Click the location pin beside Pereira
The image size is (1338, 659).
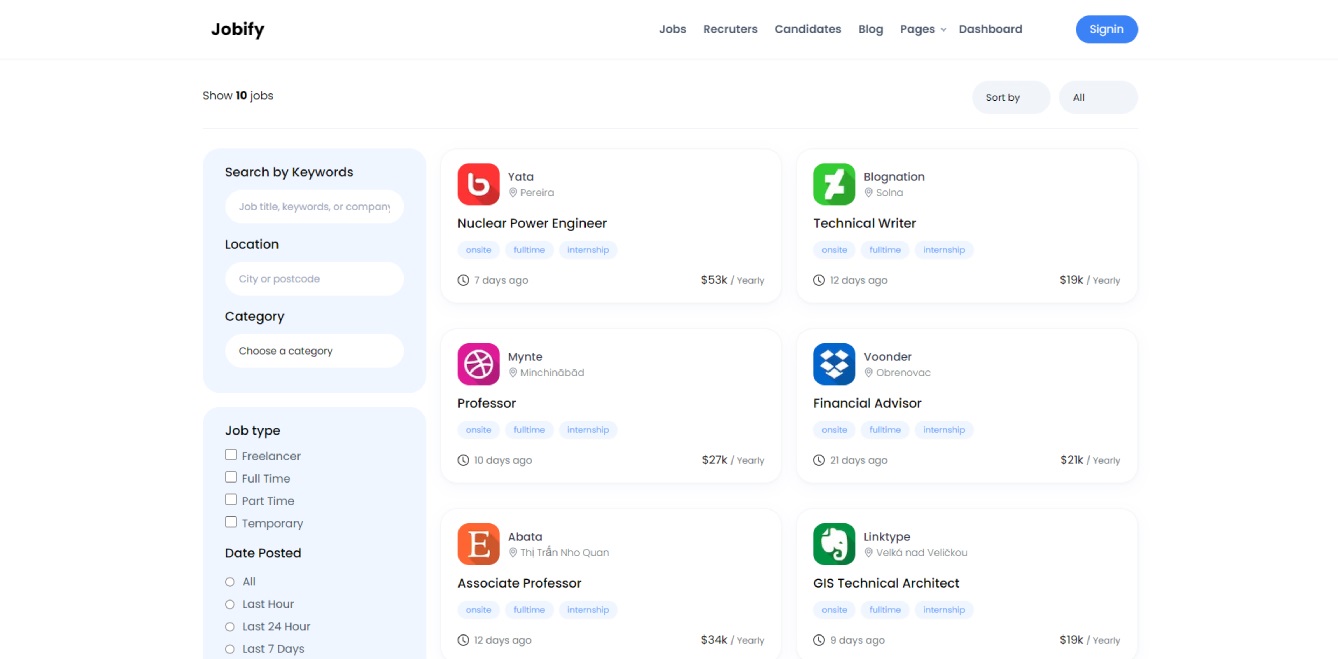[x=513, y=193]
